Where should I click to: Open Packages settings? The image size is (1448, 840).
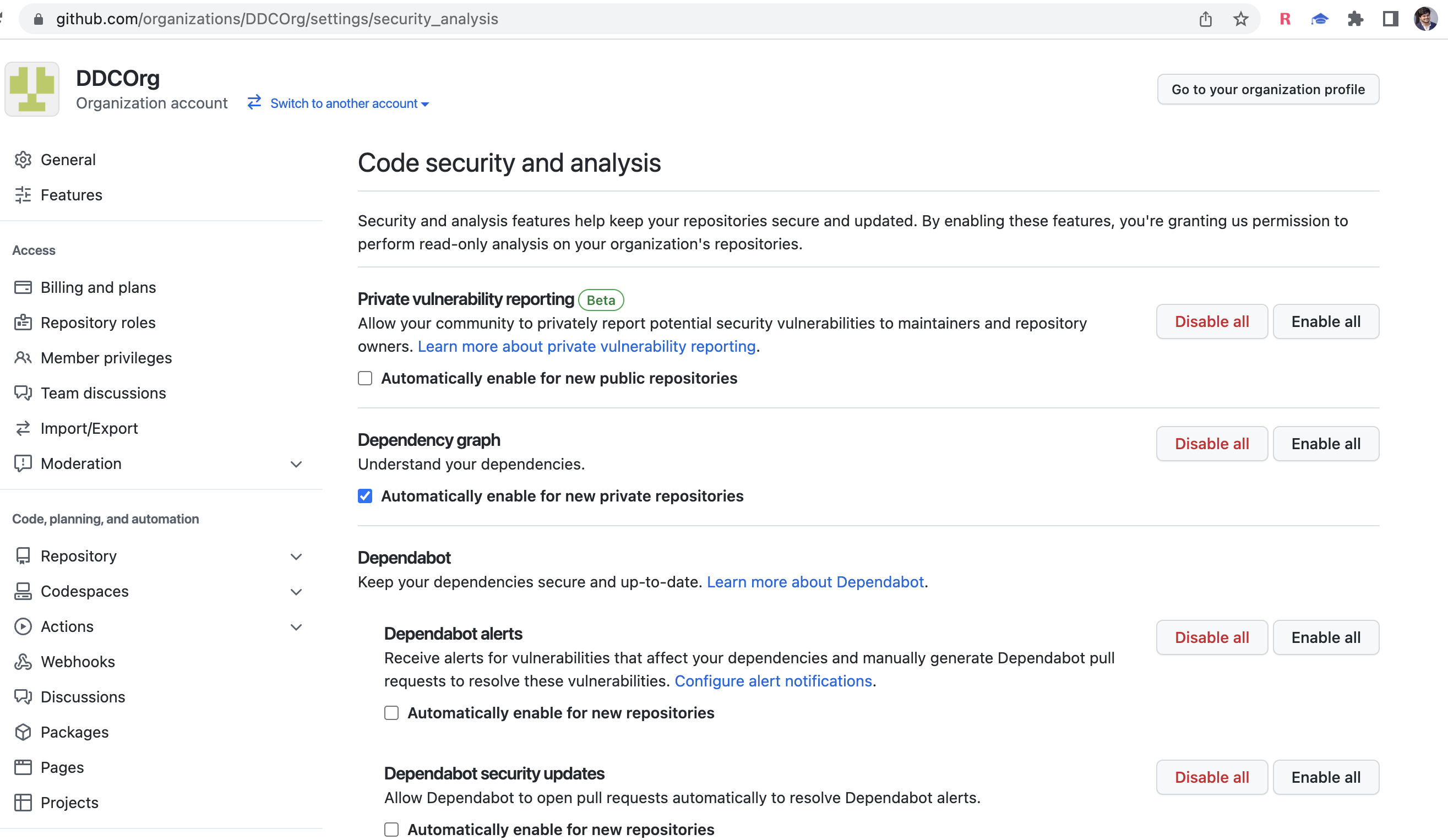click(x=75, y=732)
